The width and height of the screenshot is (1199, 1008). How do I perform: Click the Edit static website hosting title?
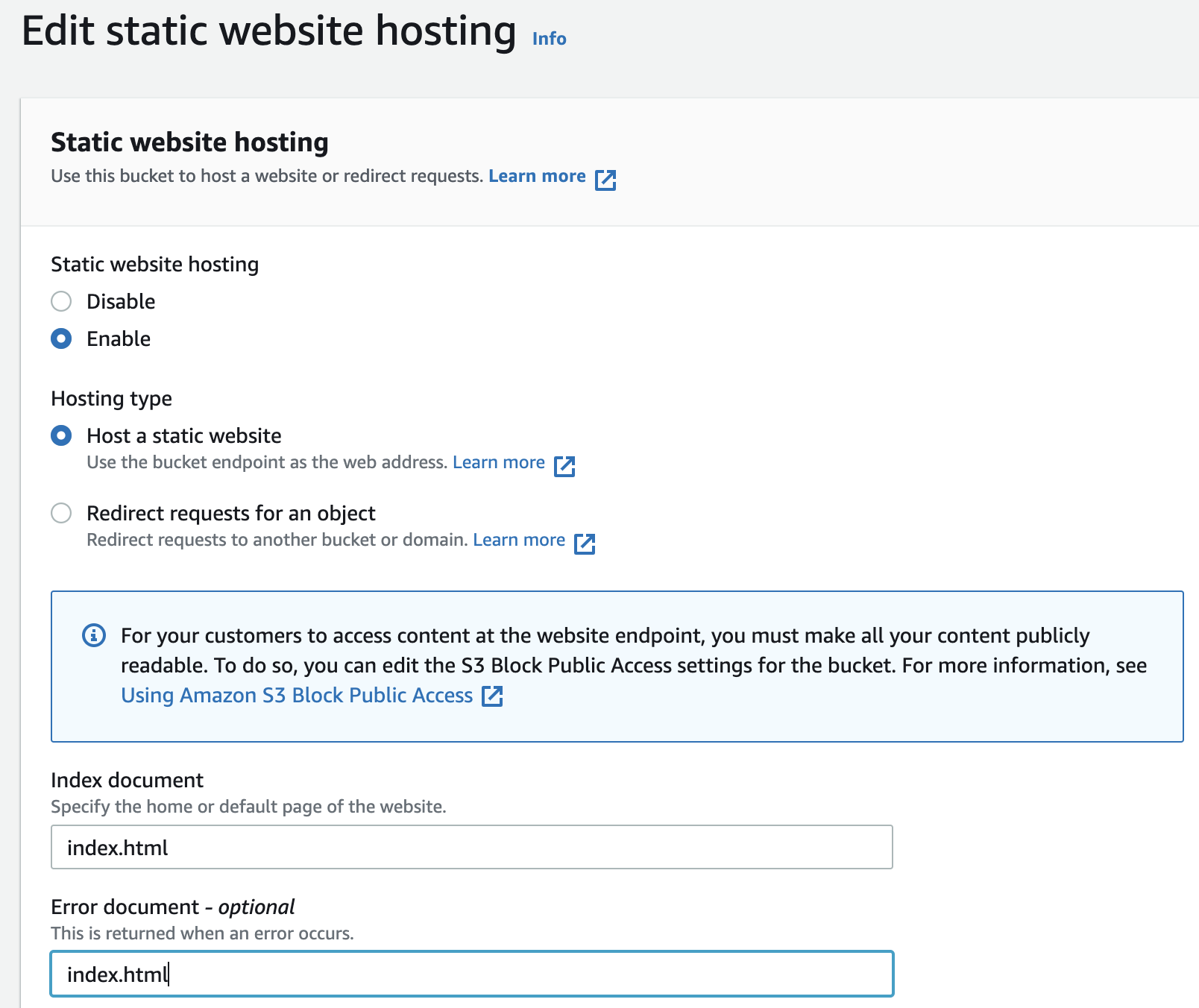pos(268,31)
